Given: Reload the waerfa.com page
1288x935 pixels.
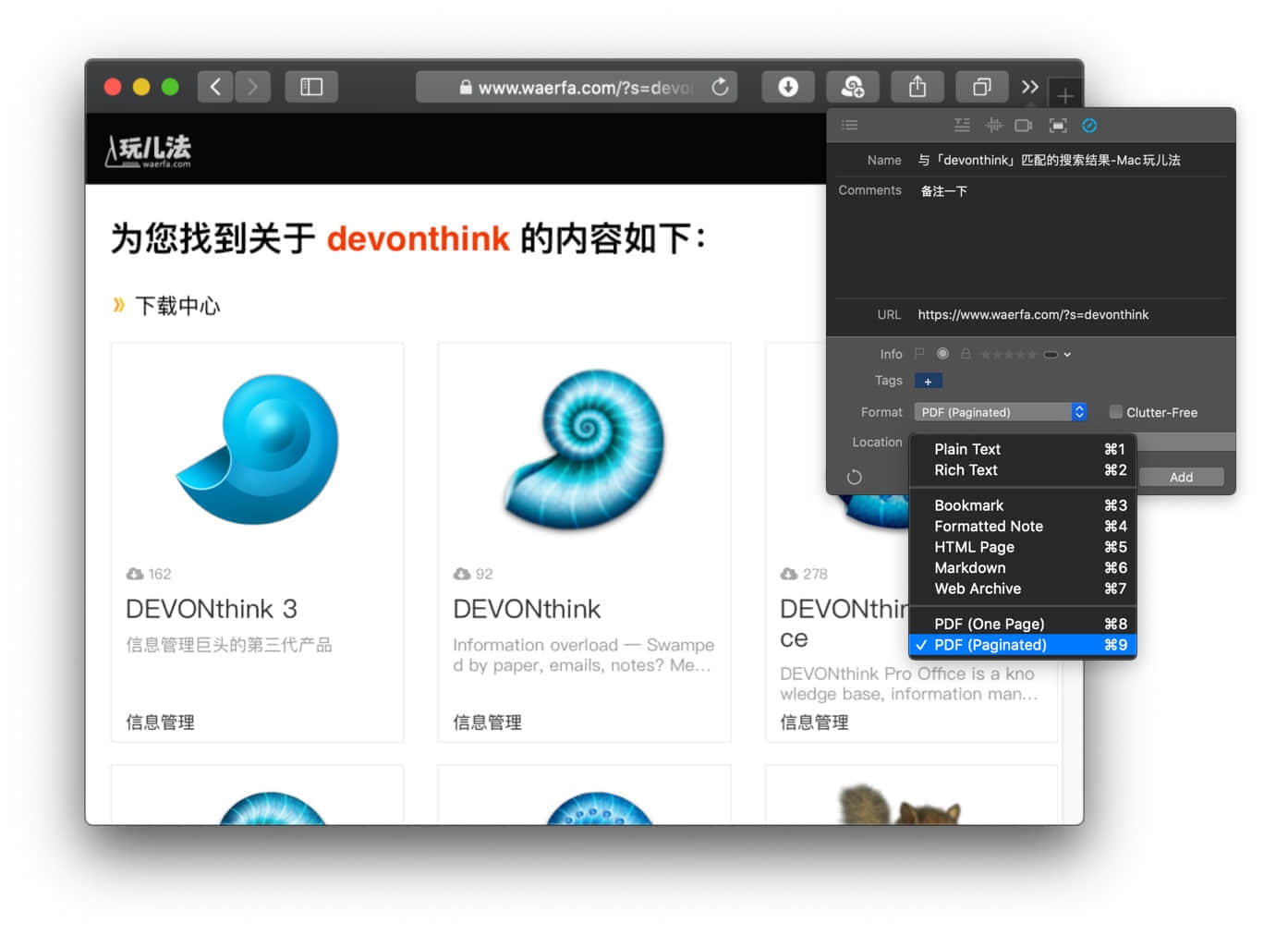Looking at the screenshot, I should (x=721, y=87).
